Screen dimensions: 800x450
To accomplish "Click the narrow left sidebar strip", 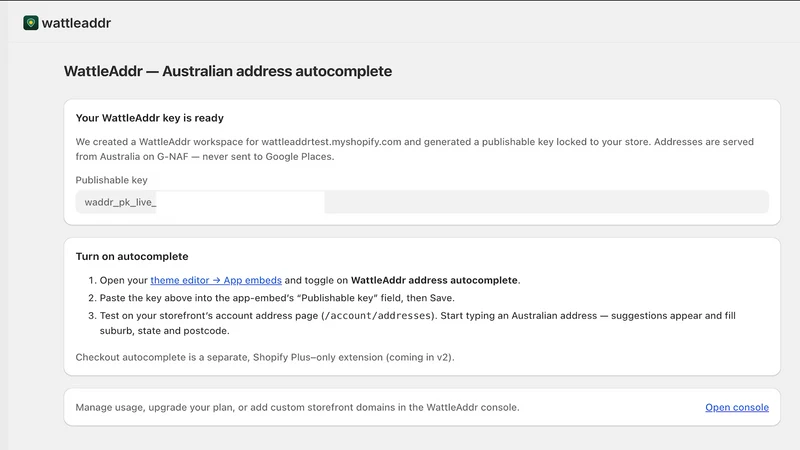I will [x=4, y=225].
